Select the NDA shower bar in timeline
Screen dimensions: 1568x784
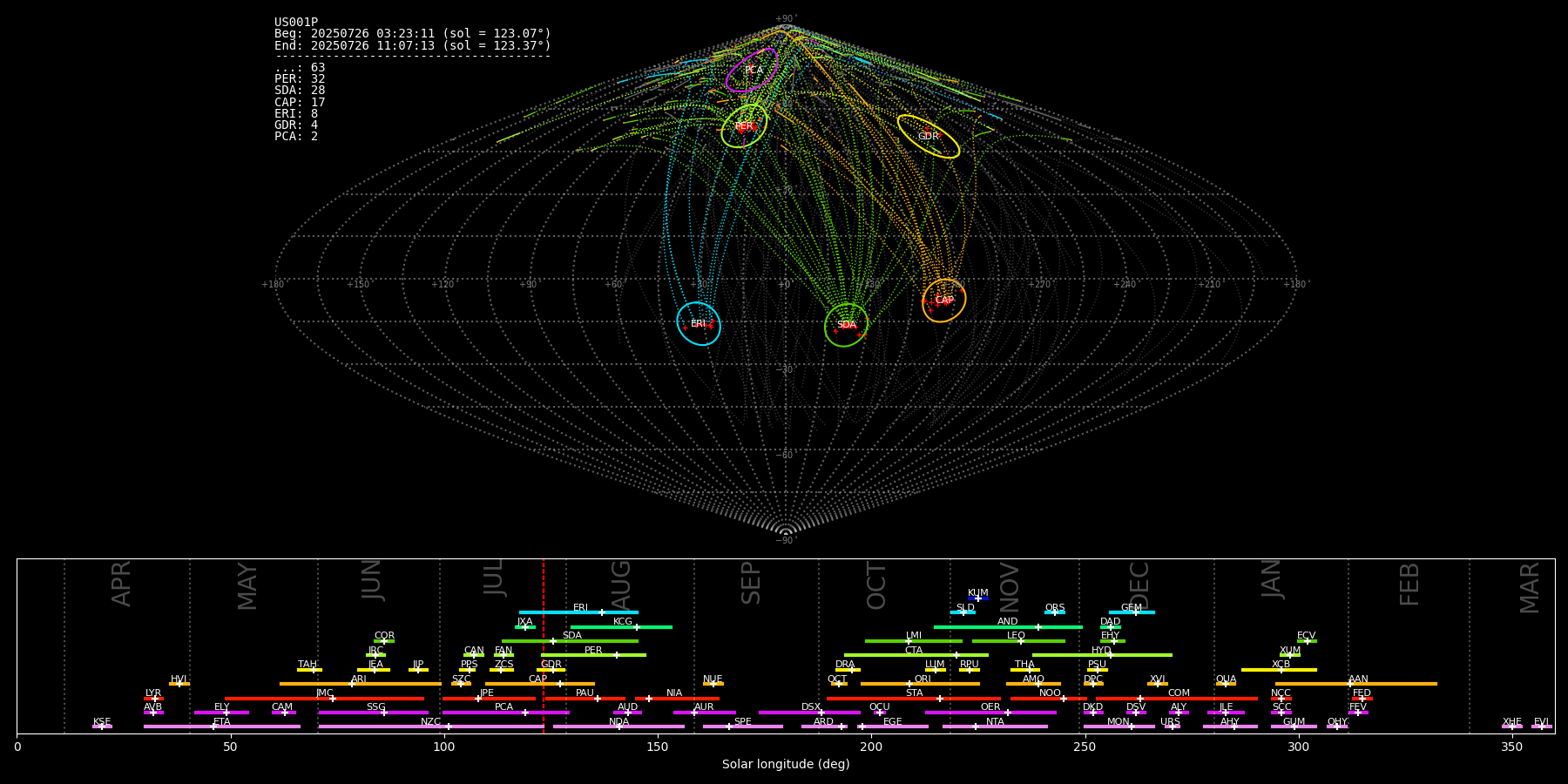[618, 727]
